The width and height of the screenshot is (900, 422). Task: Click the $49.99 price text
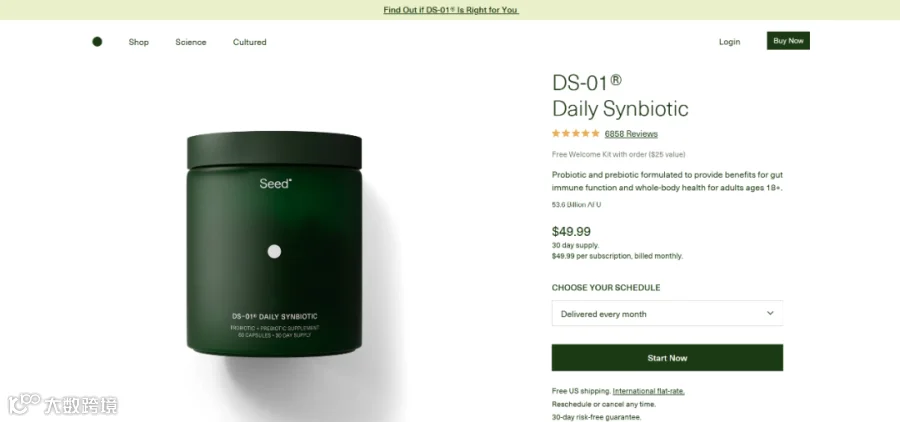[x=571, y=231]
